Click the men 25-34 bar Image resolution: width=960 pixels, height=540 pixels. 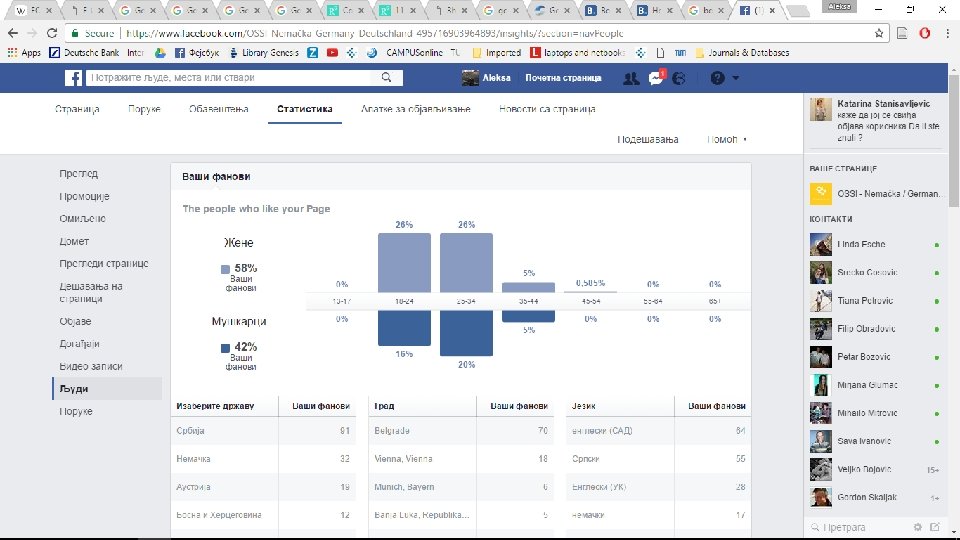pos(466,333)
